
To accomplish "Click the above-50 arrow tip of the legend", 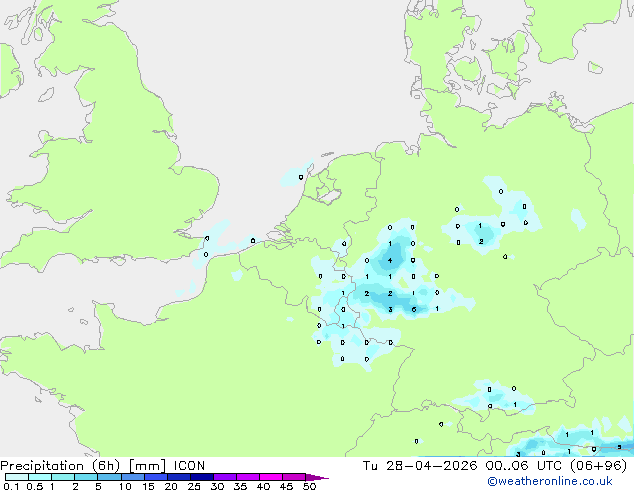I will (x=317, y=477).
